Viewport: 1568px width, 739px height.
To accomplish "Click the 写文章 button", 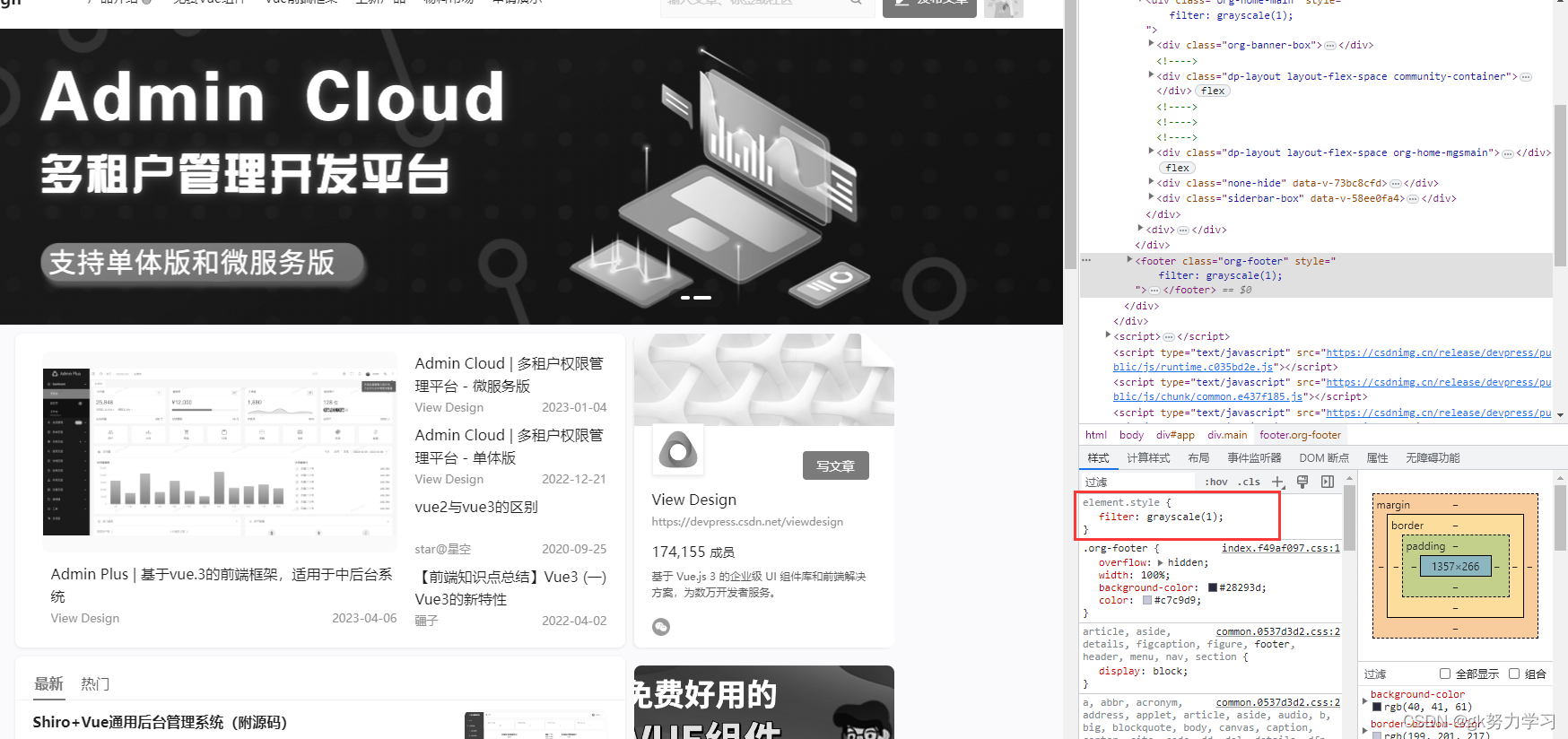I will pyautogui.click(x=835, y=465).
